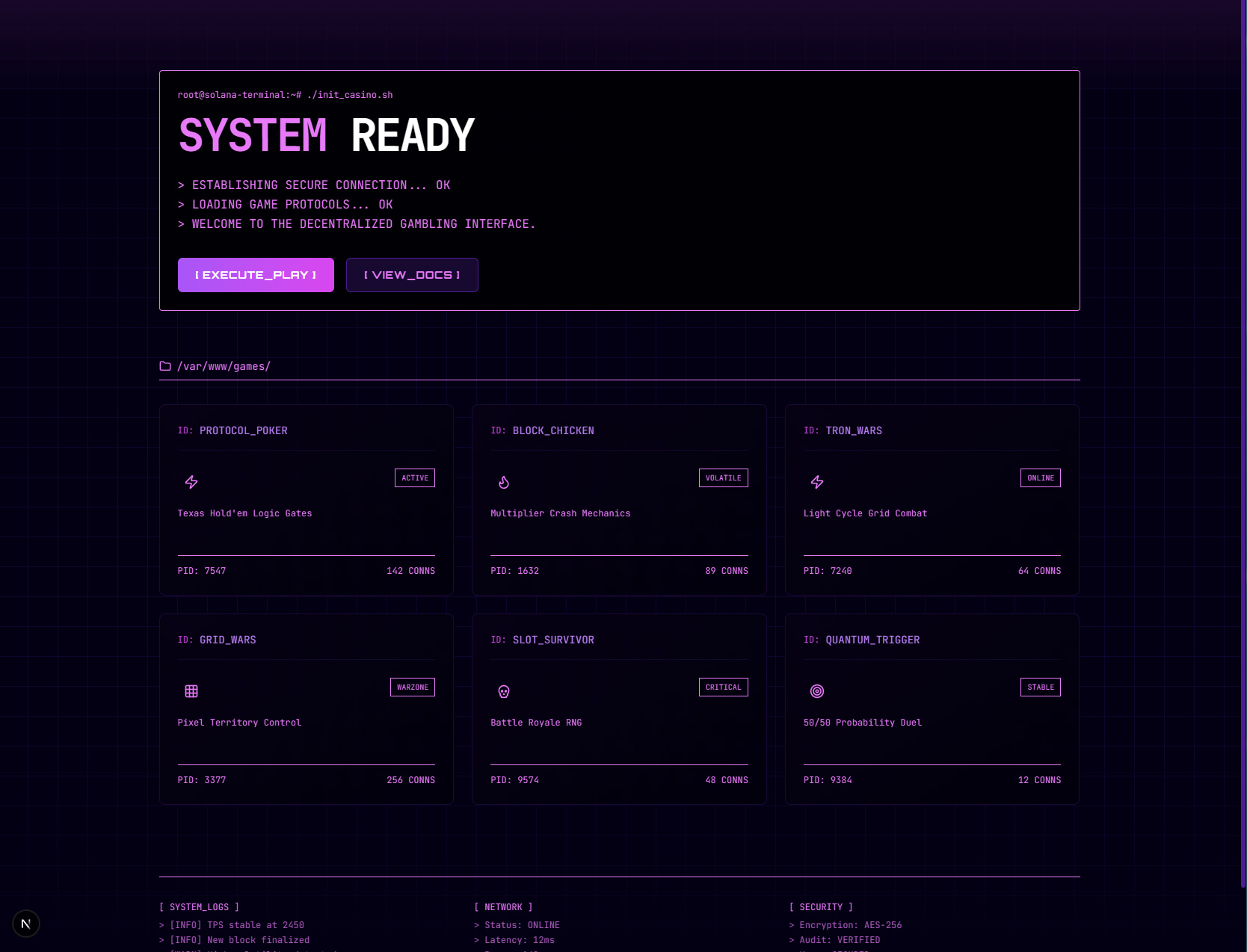
Task: Click the /var/www/games/ path text
Action: [224, 366]
